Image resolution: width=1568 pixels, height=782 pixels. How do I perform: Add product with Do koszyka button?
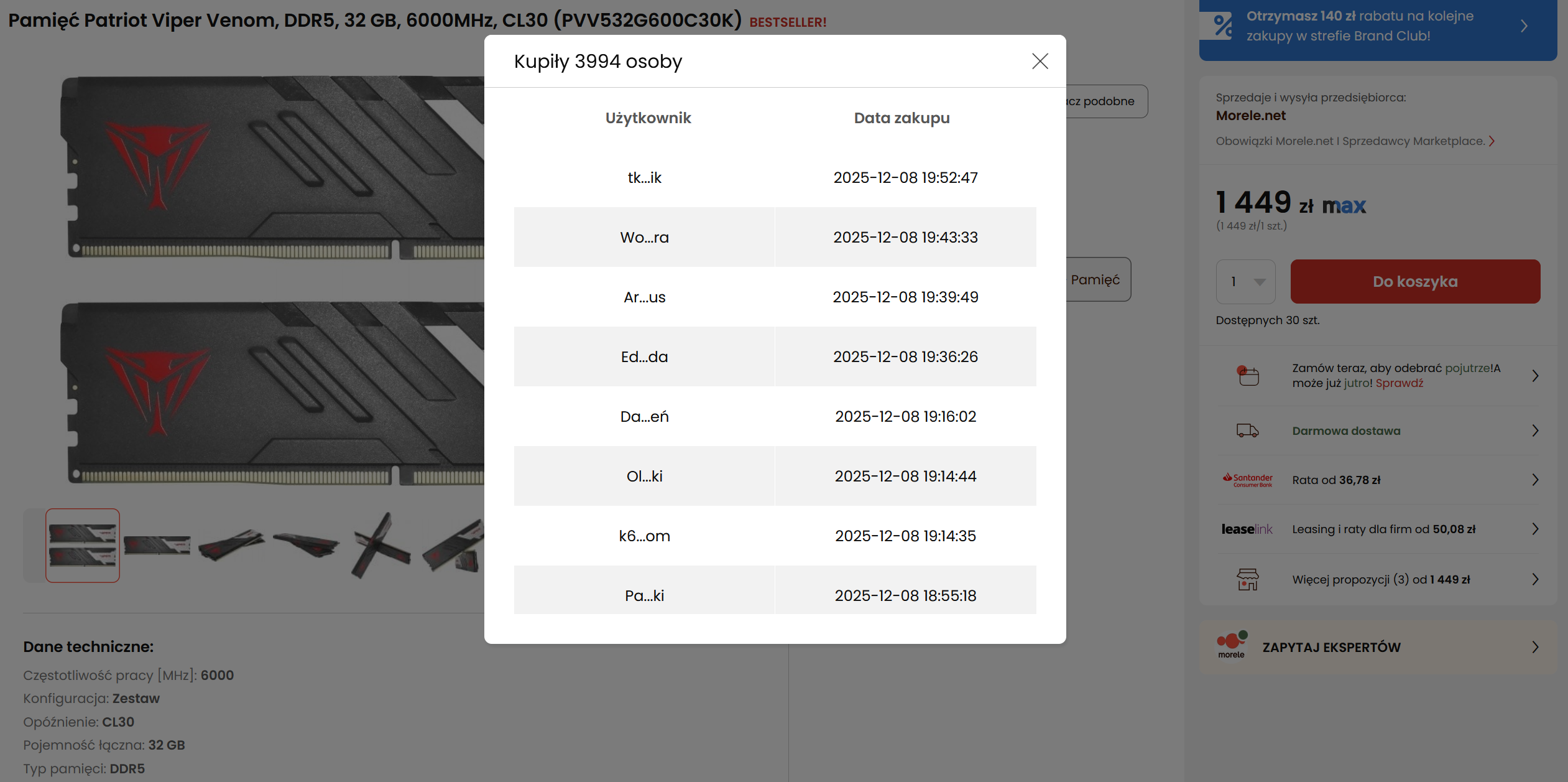click(x=1414, y=282)
